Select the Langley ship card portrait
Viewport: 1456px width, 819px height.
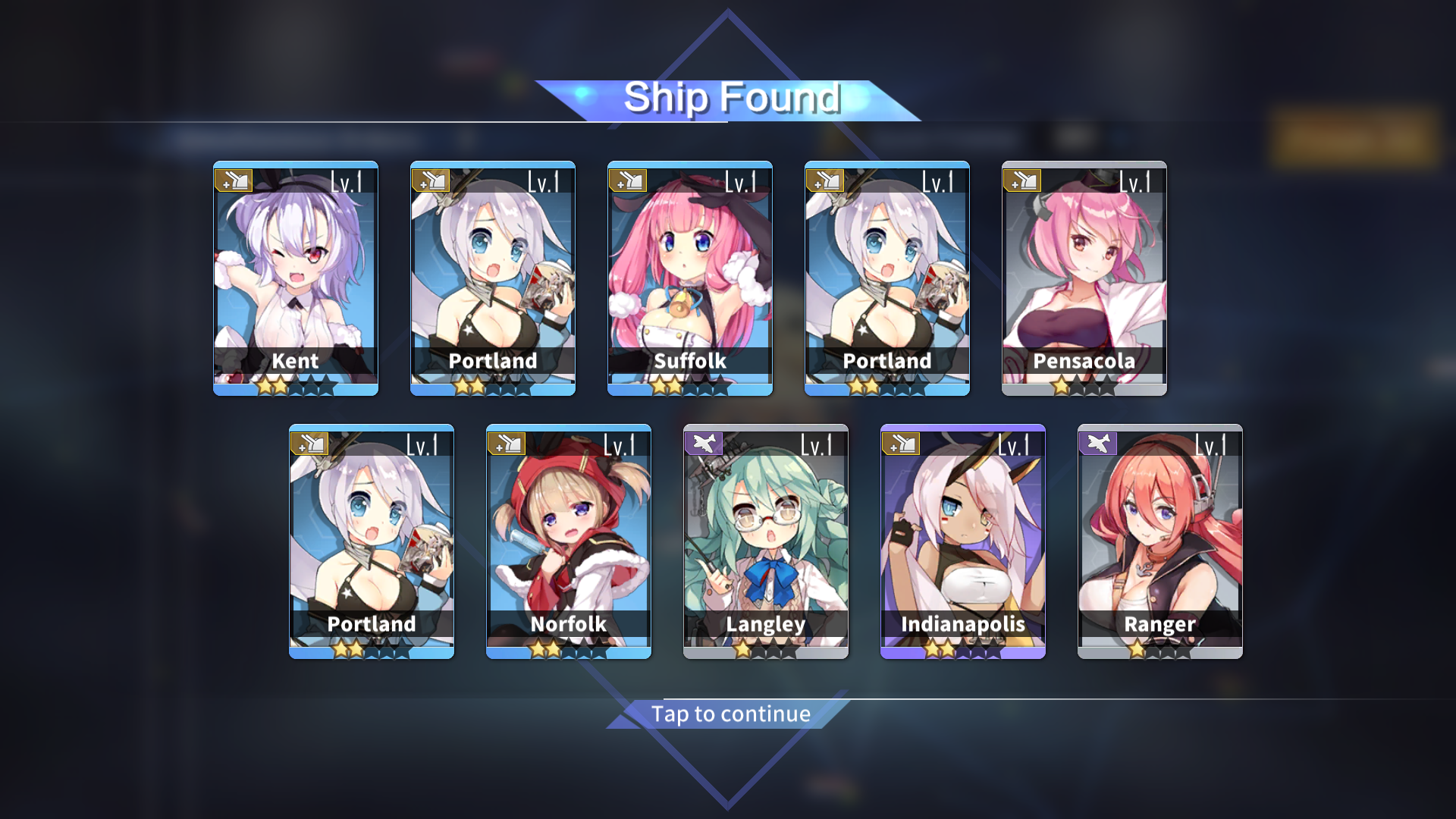pos(766,541)
